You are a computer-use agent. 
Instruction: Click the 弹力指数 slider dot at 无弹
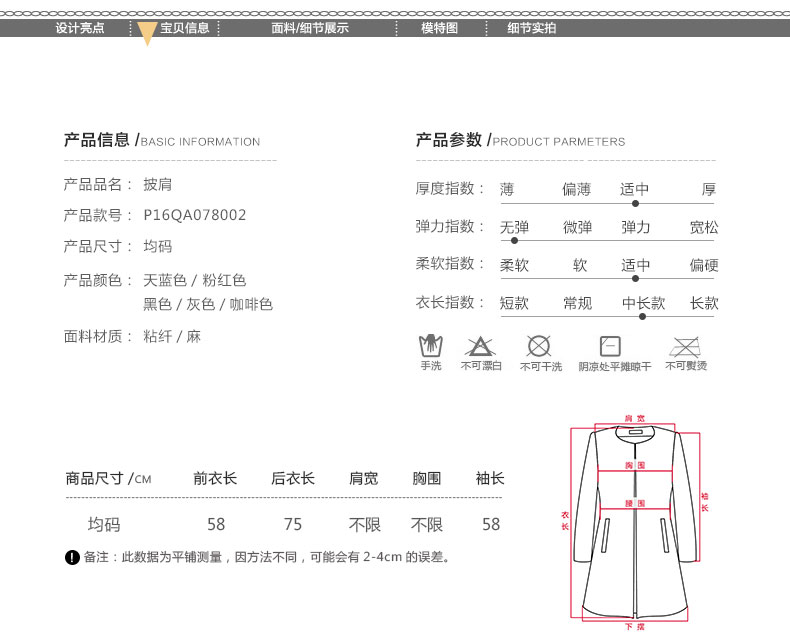514,240
